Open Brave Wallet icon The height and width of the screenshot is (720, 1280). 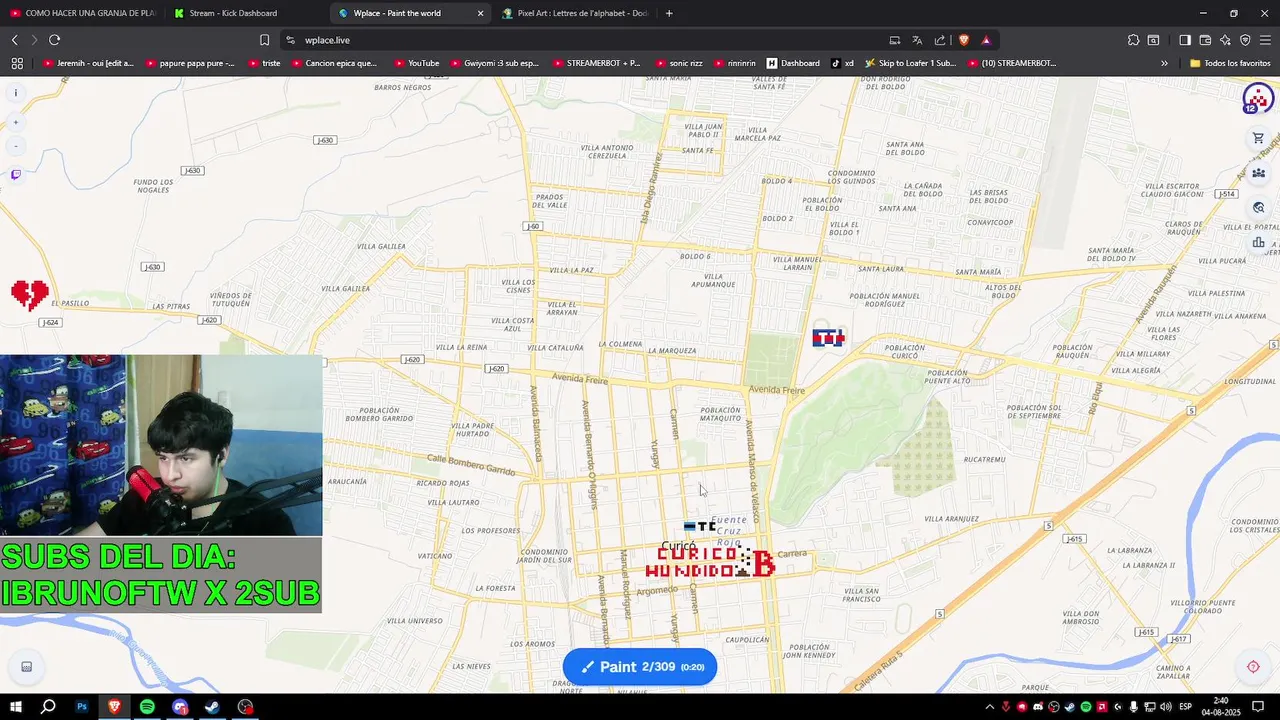[x=1205, y=40]
